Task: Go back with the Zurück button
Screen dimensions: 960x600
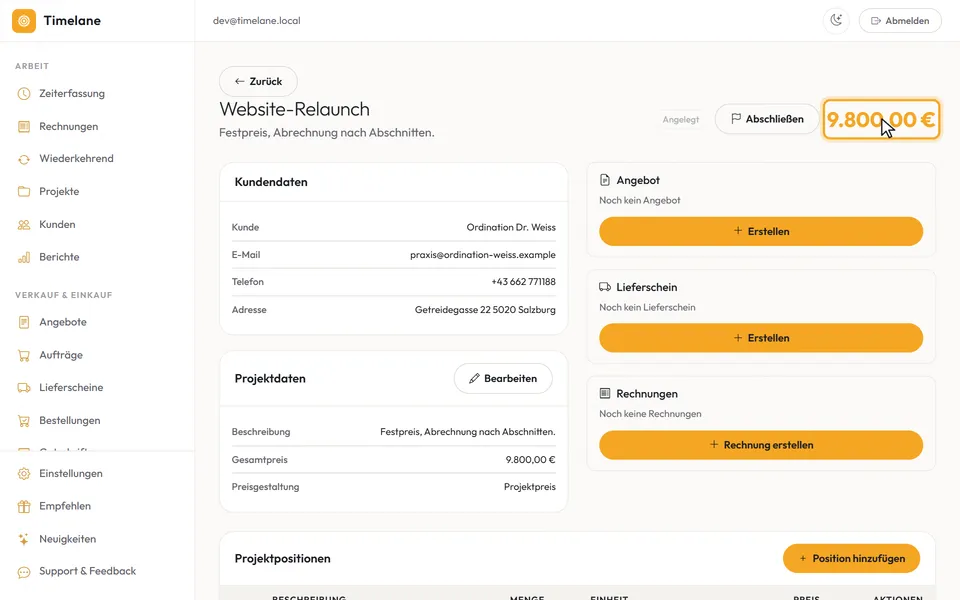Action: click(x=258, y=81)
